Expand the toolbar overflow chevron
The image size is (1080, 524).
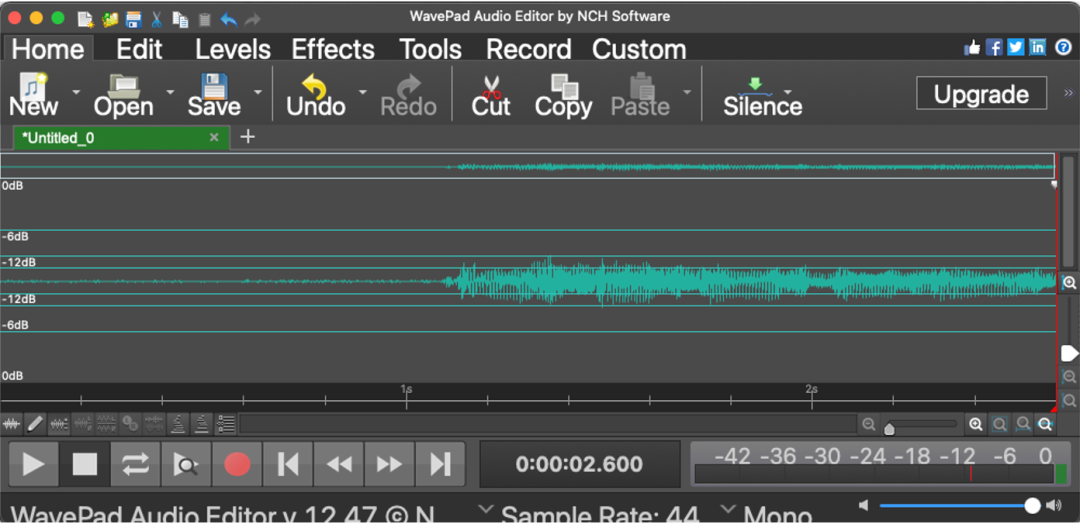click(x=1068, y=92)
